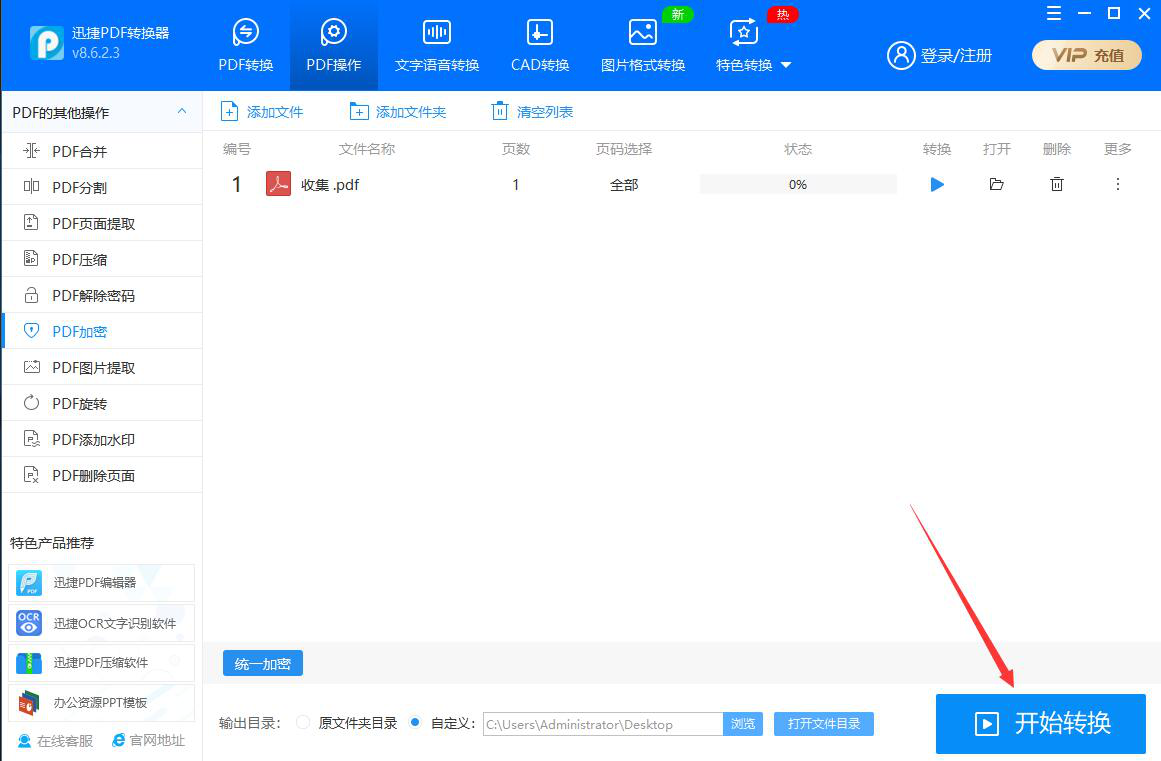Open the hamburger main menu icon

[1054, 13]
